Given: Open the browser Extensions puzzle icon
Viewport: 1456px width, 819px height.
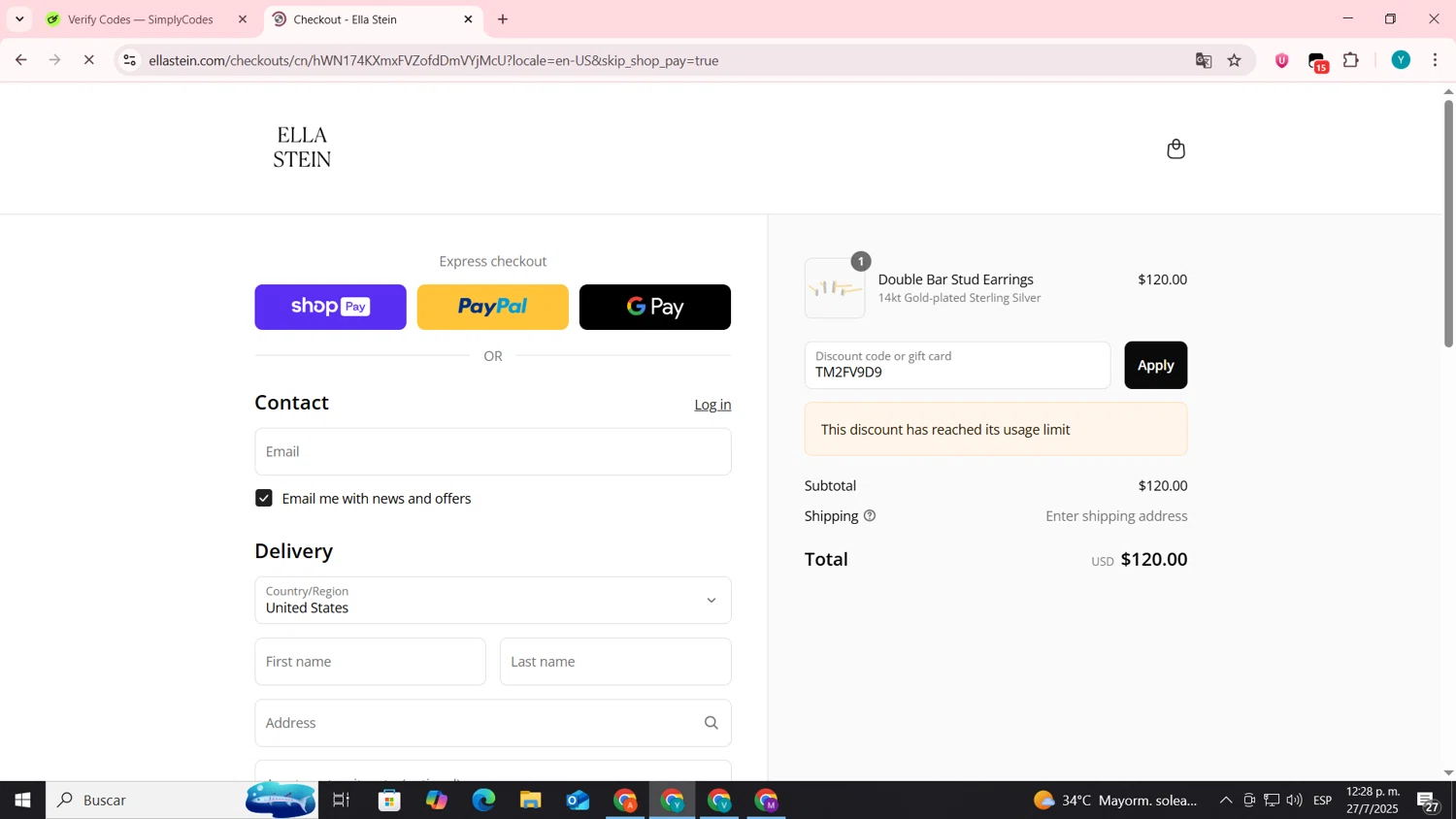Looking at the screenshot, I should pyautogui.click(x=1351, y=60).
